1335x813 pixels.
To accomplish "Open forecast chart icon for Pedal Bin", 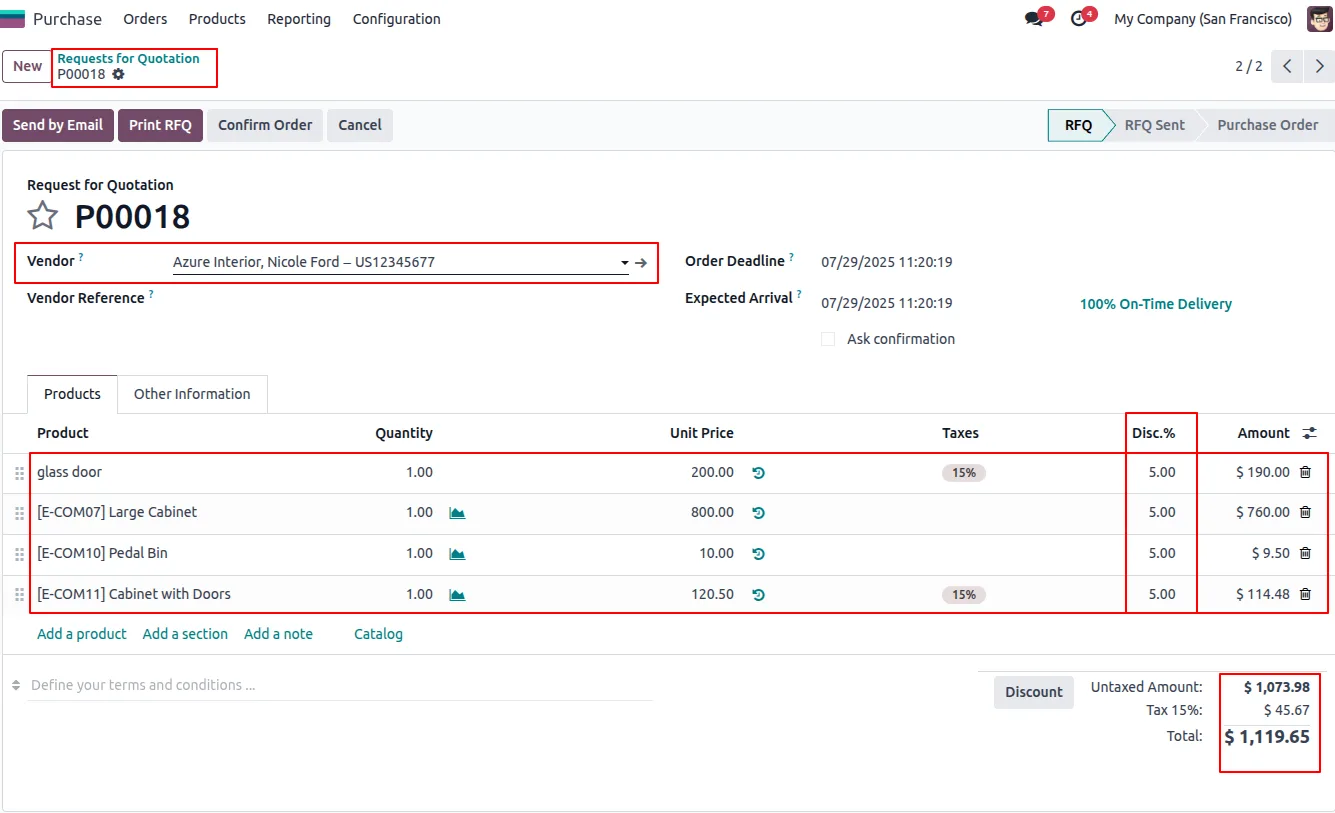I will [457, 554].
